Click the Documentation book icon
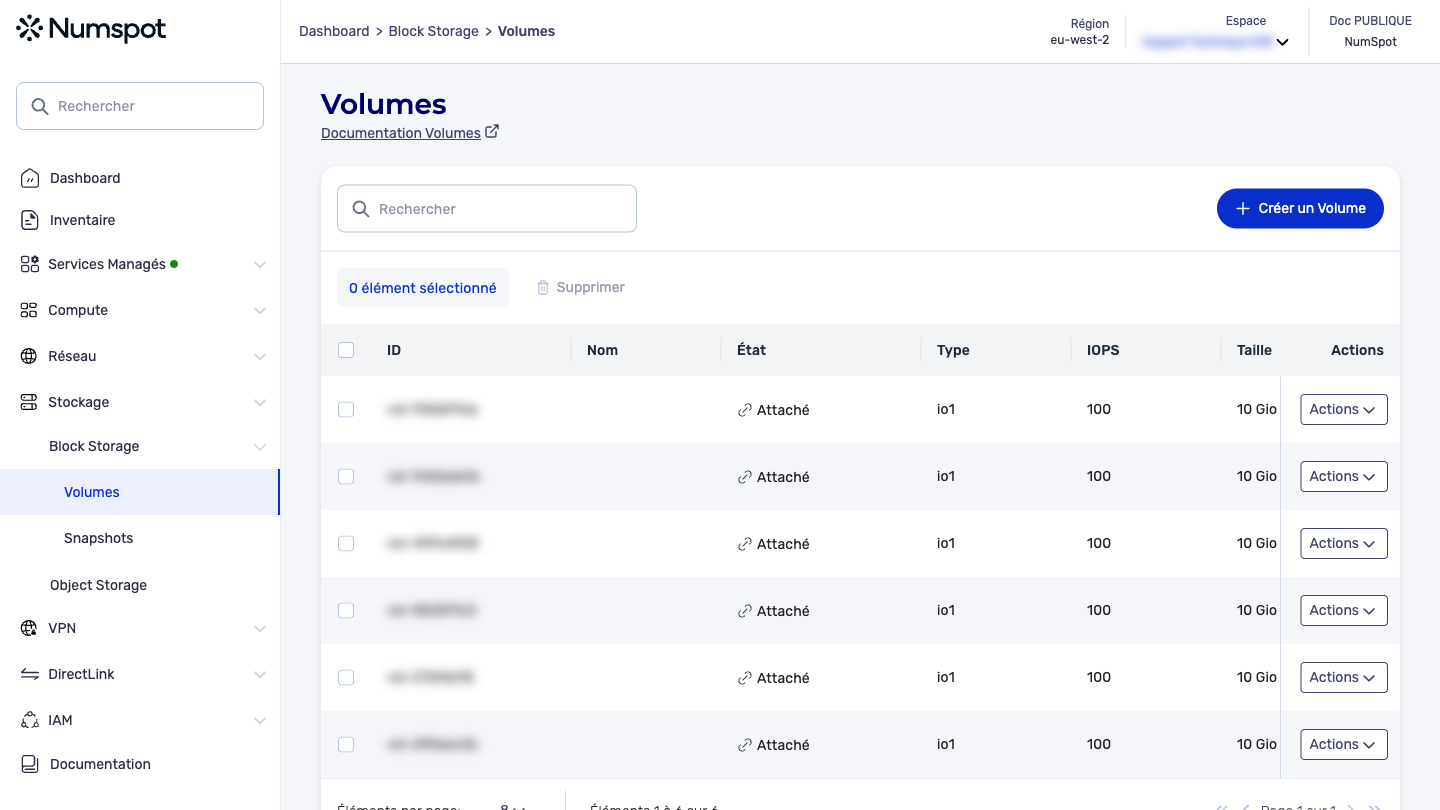The image size is (1440, 810). coord(30,764)
